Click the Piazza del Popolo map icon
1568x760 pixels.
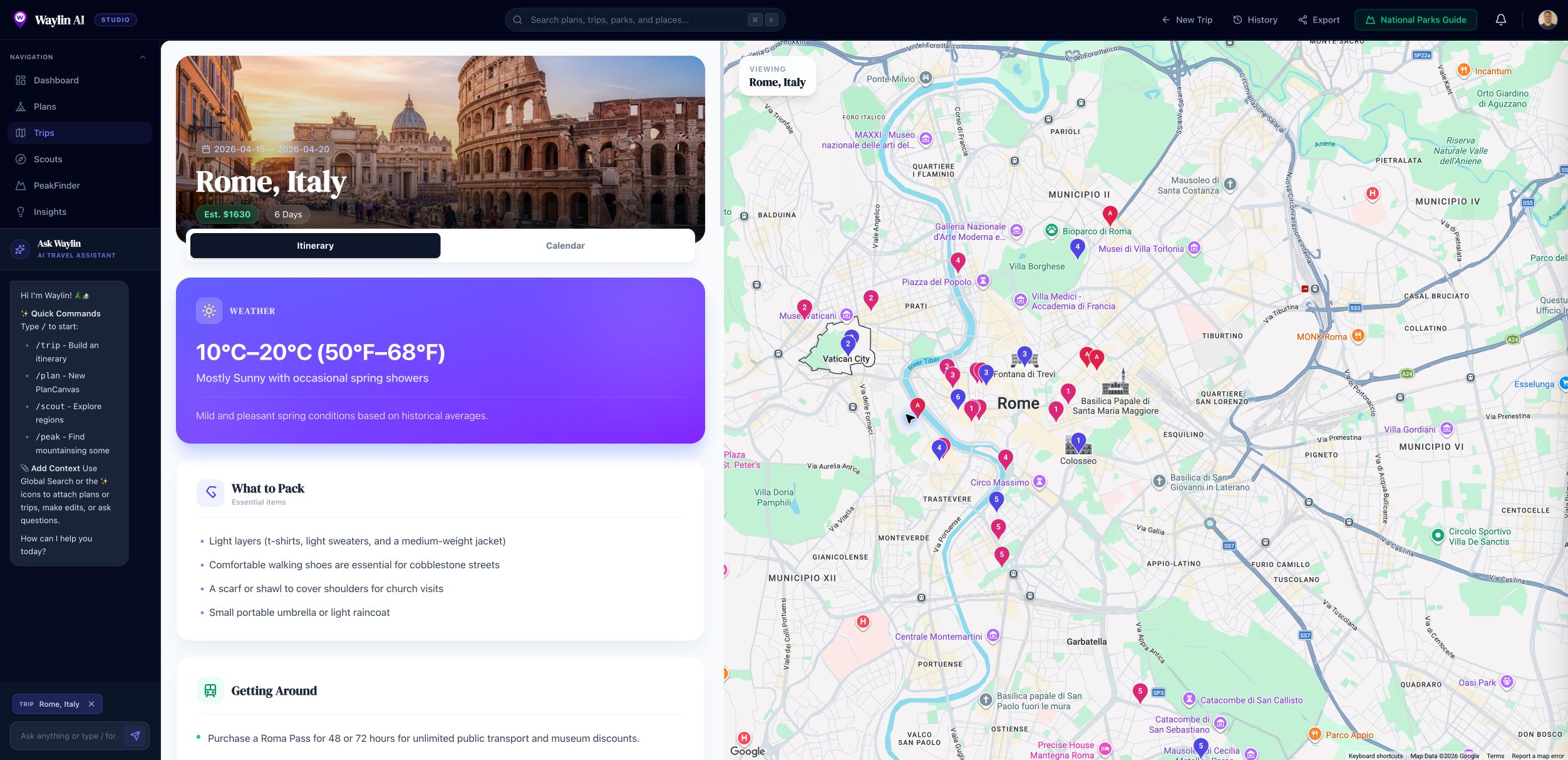pyautogui.click(x=983, y=281)
